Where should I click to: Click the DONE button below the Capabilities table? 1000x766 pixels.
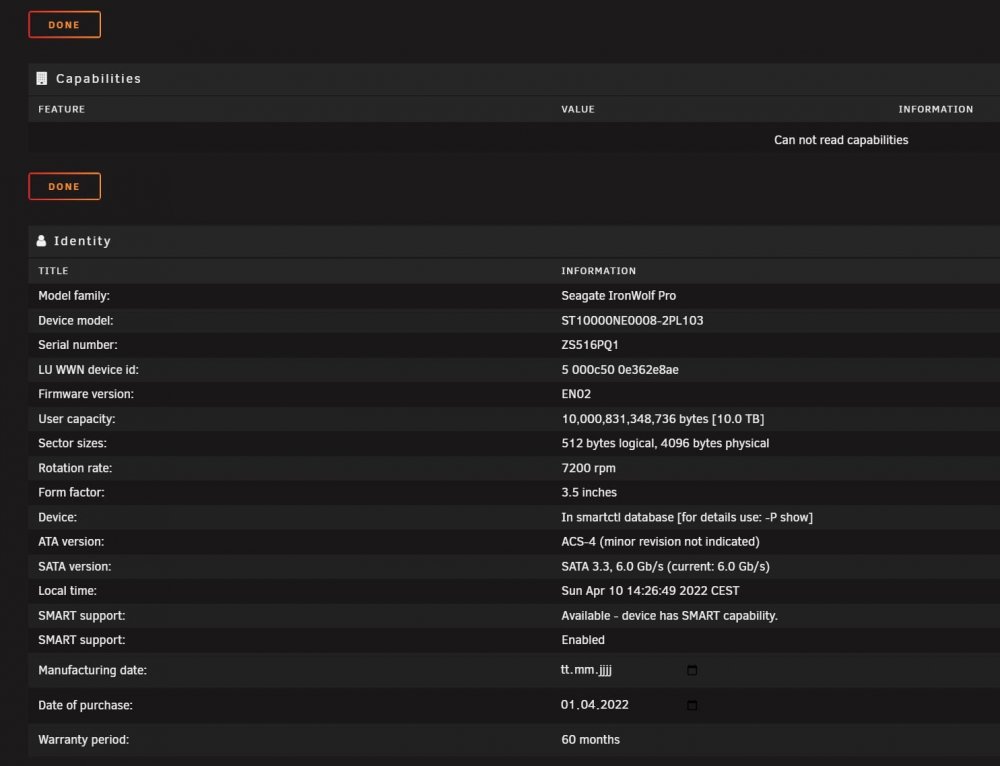click(x=64, y=186)
